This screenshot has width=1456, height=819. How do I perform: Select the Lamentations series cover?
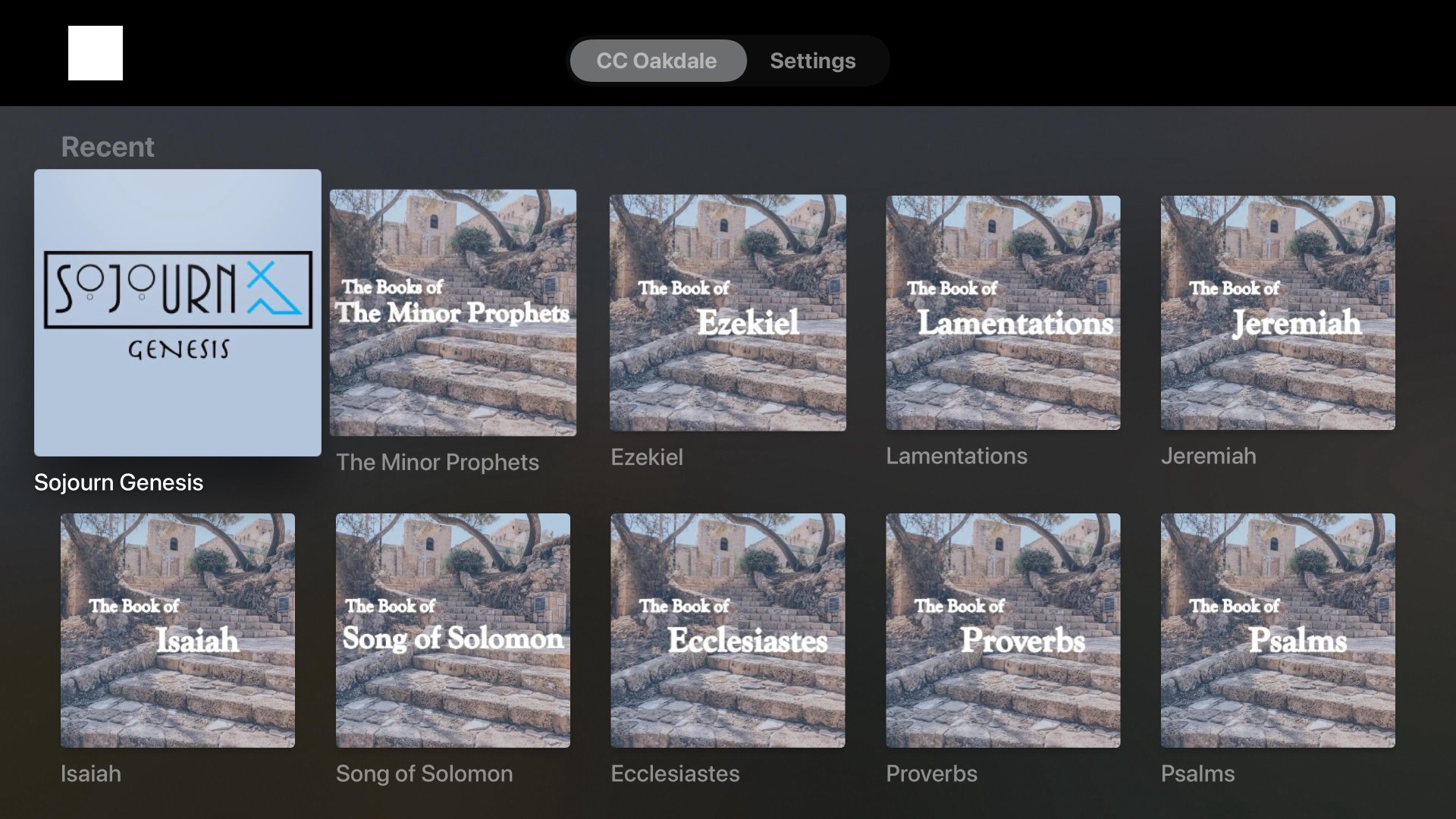tap(1003, 312)
